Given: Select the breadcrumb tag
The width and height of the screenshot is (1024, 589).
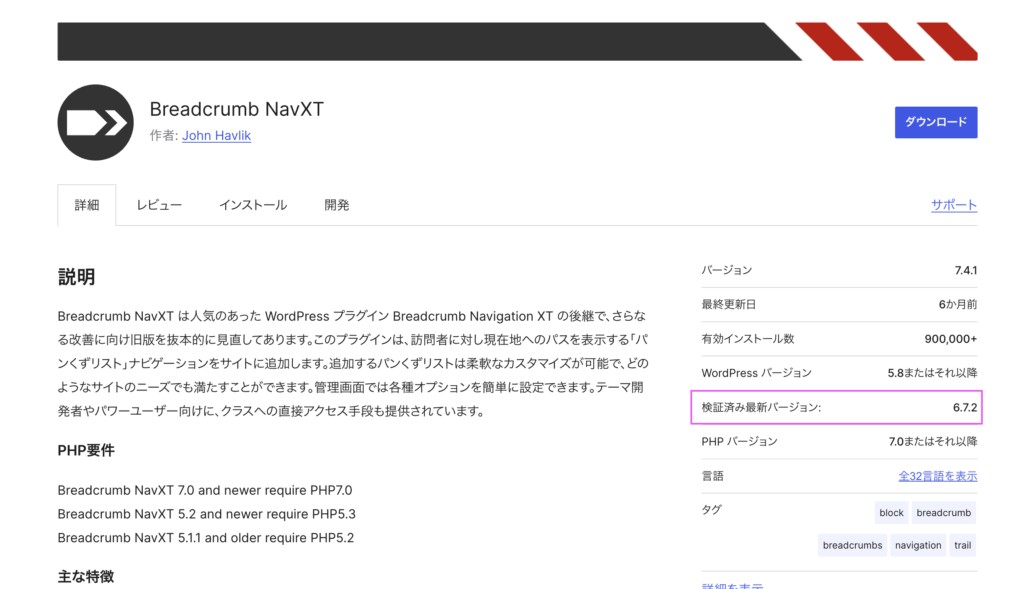Looking at the screenshot, I should [x=944, y=513].
